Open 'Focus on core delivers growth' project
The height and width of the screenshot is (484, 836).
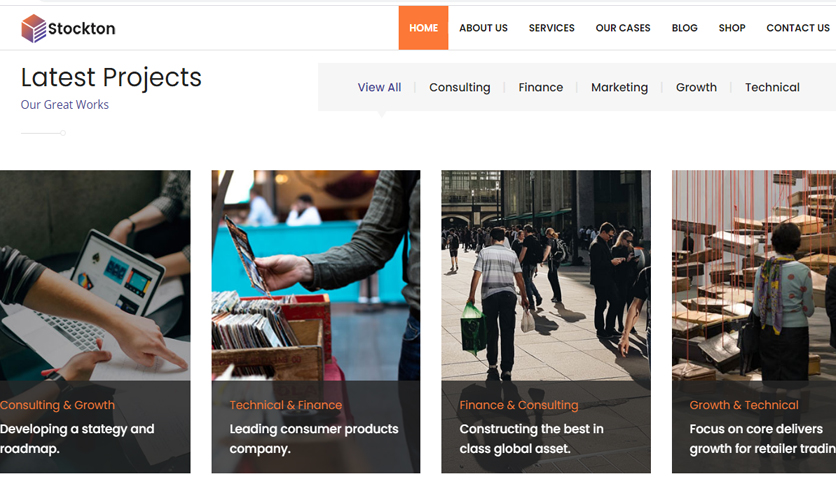(x=762, y=439)
